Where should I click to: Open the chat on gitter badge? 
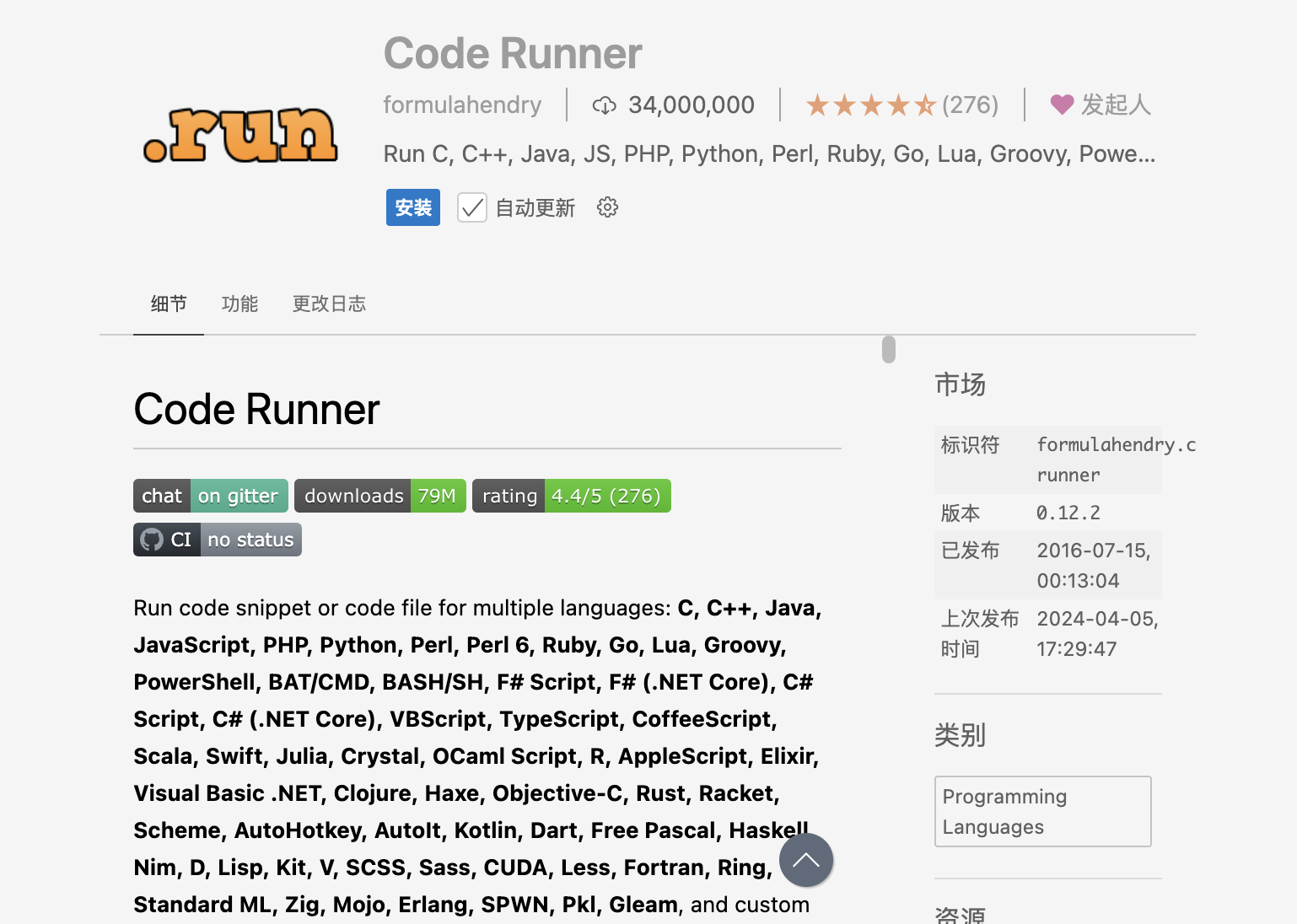[x=211, y=496]
